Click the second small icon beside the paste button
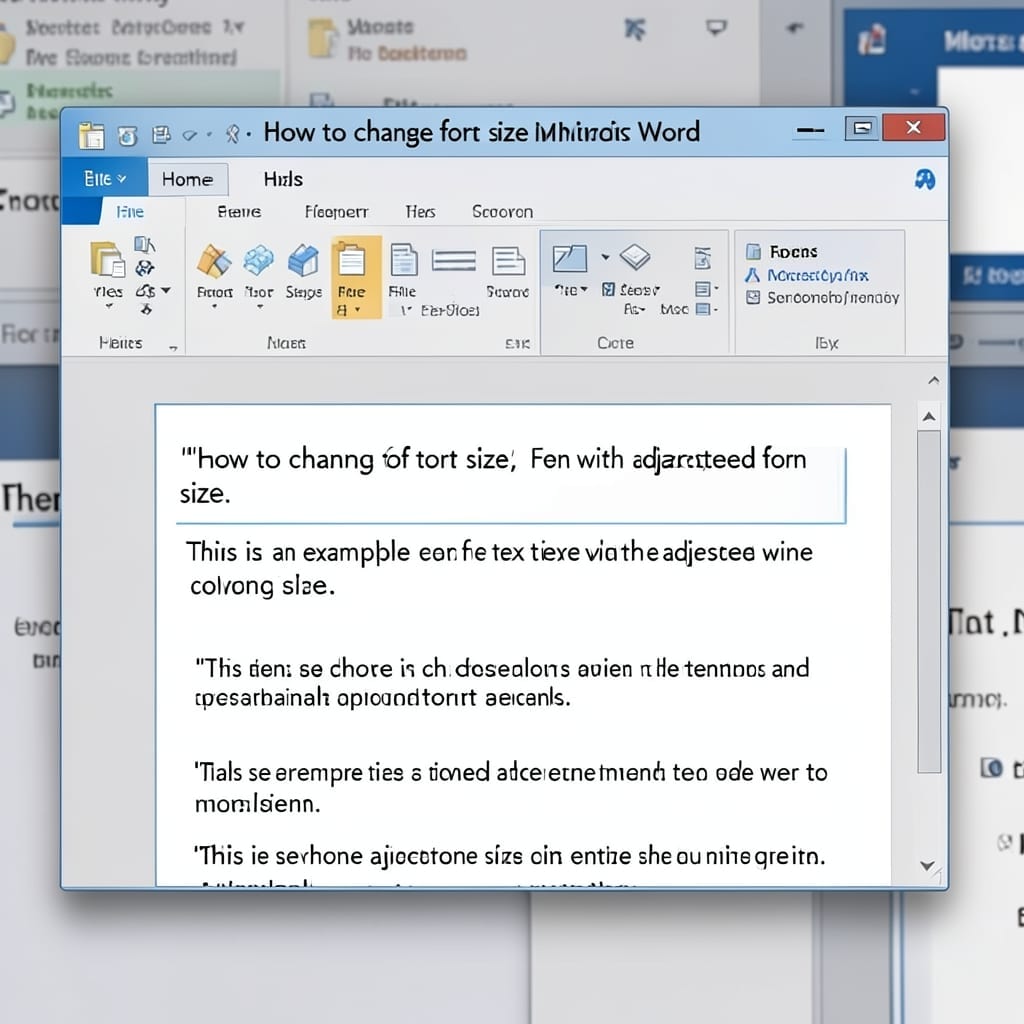Viewport: 1024px width, 1024px height. [144, 268]
